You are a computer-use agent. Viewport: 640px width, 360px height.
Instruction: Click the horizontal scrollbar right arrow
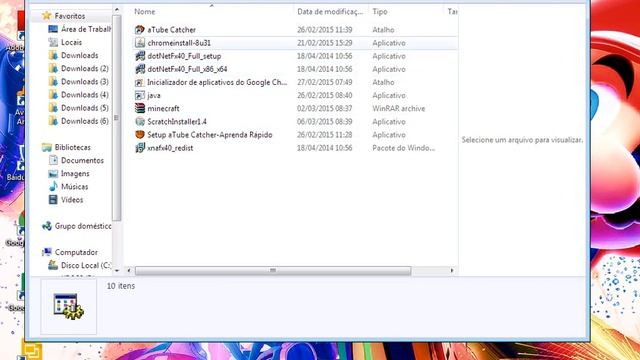coord(452,271)
